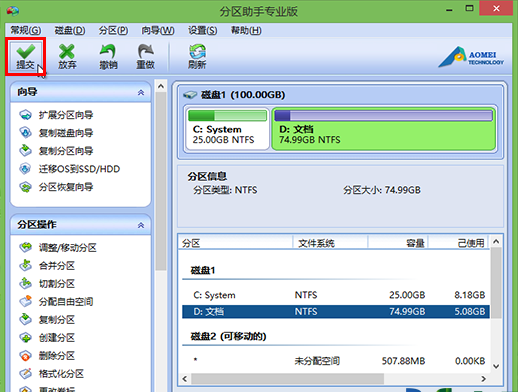Sort by the 容量 column header

point(398,243)
